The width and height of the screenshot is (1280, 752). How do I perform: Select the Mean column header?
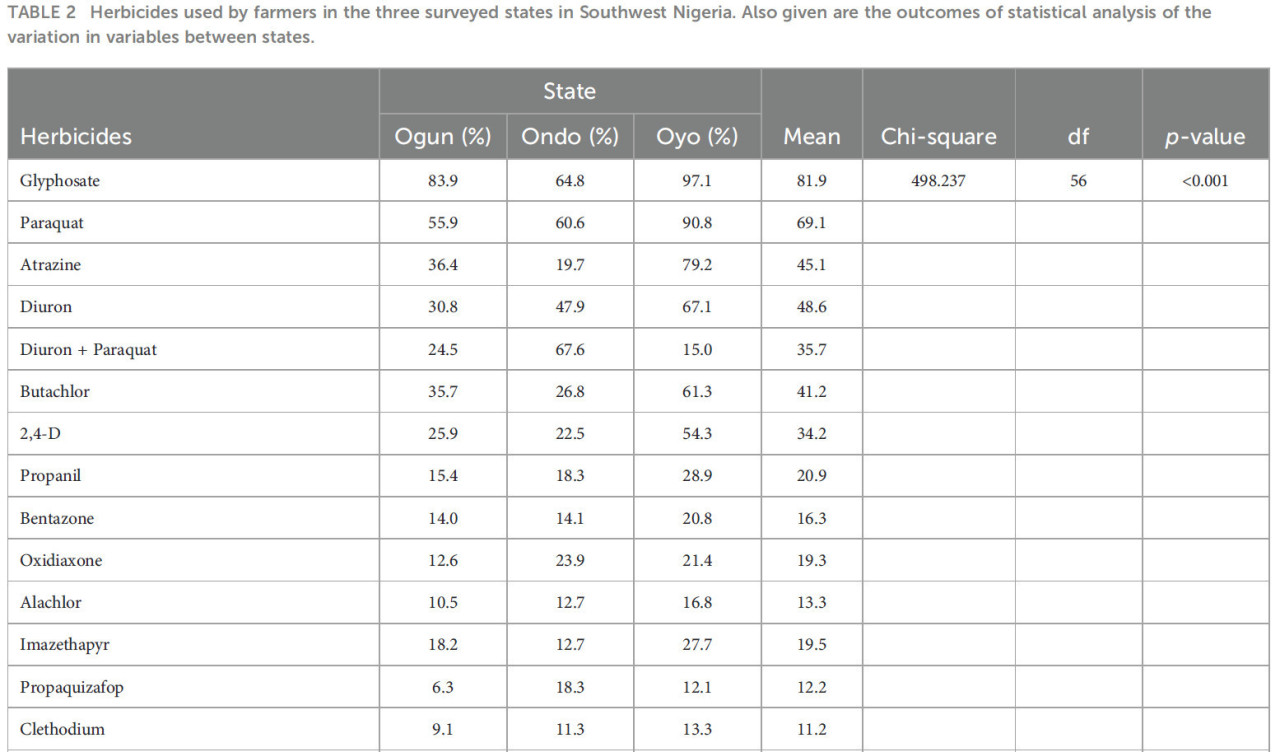(812, 137)
